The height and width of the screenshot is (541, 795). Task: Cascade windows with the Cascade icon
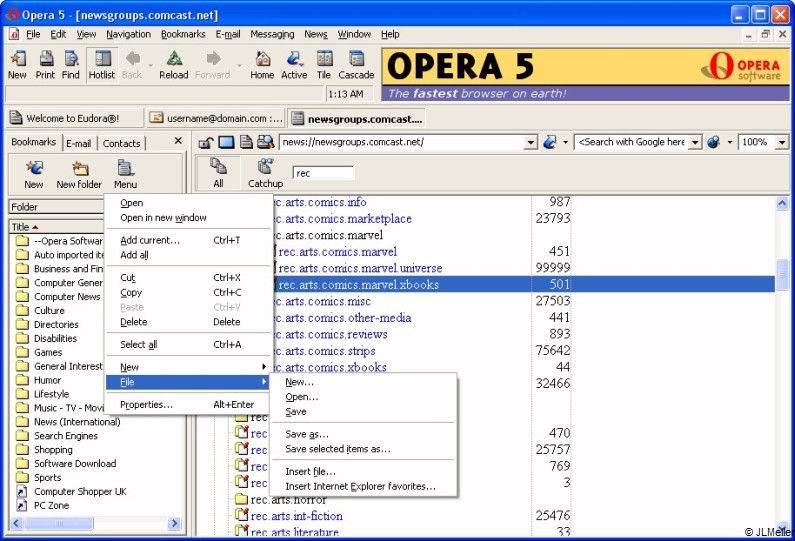[356, 65]
